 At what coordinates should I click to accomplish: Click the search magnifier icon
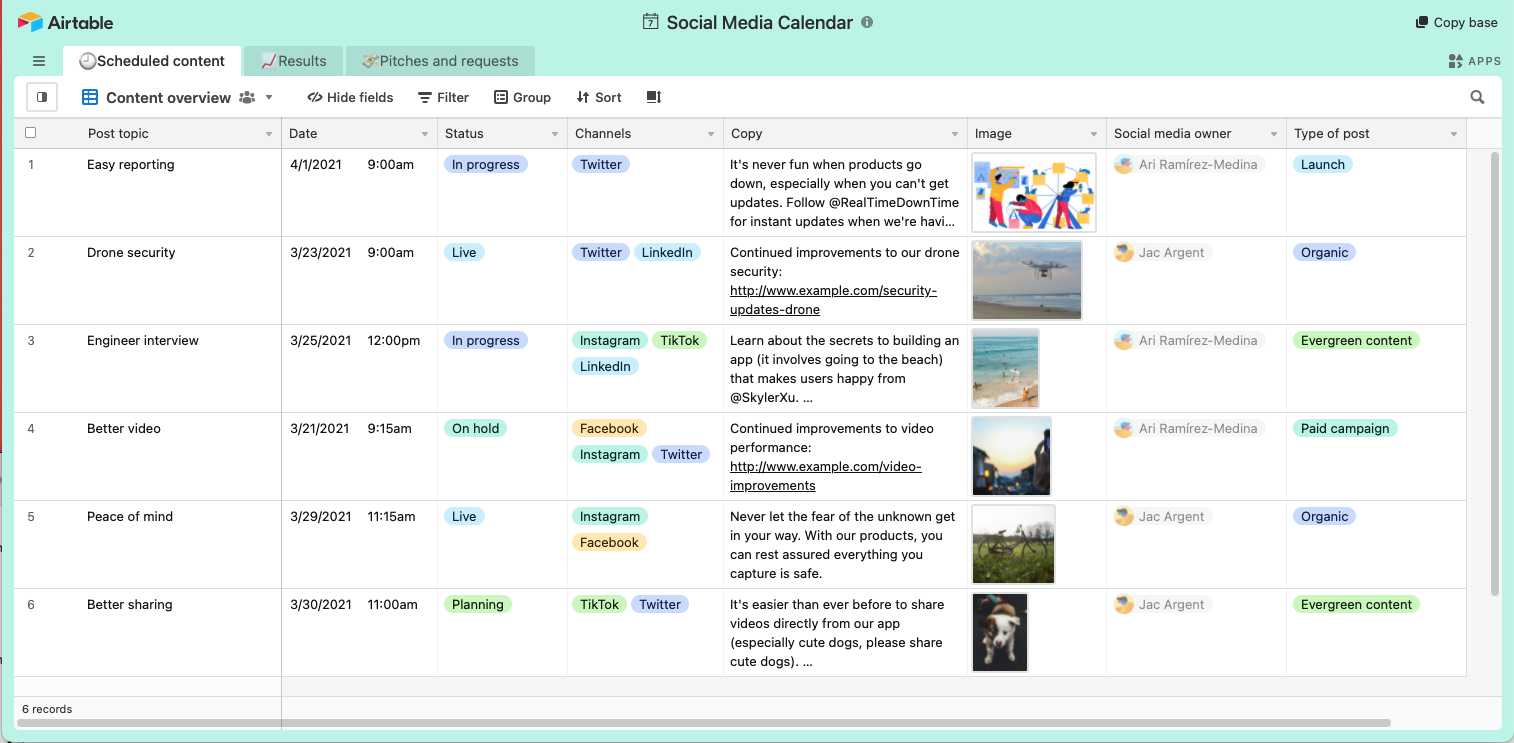click(x=1477, y=97)
